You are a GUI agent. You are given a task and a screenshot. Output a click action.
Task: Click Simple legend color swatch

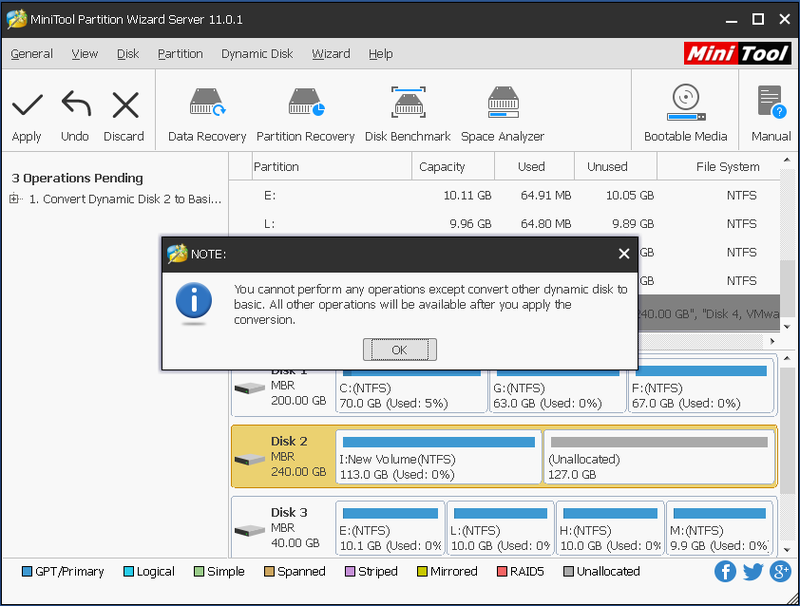coord(199,571)
